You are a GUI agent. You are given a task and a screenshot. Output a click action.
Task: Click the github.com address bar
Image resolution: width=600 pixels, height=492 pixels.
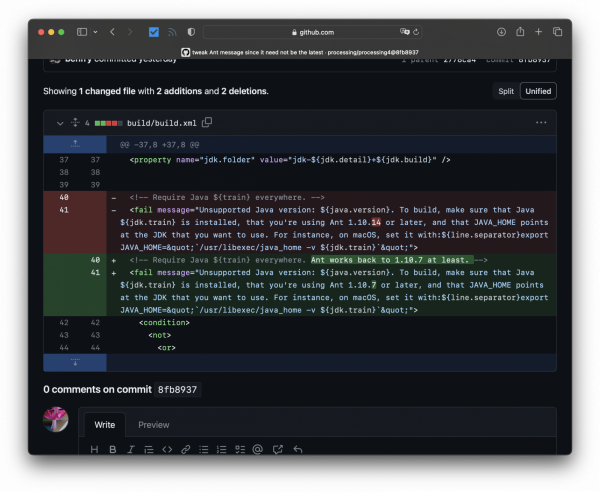pyautogui.click(x=313, y=32)
